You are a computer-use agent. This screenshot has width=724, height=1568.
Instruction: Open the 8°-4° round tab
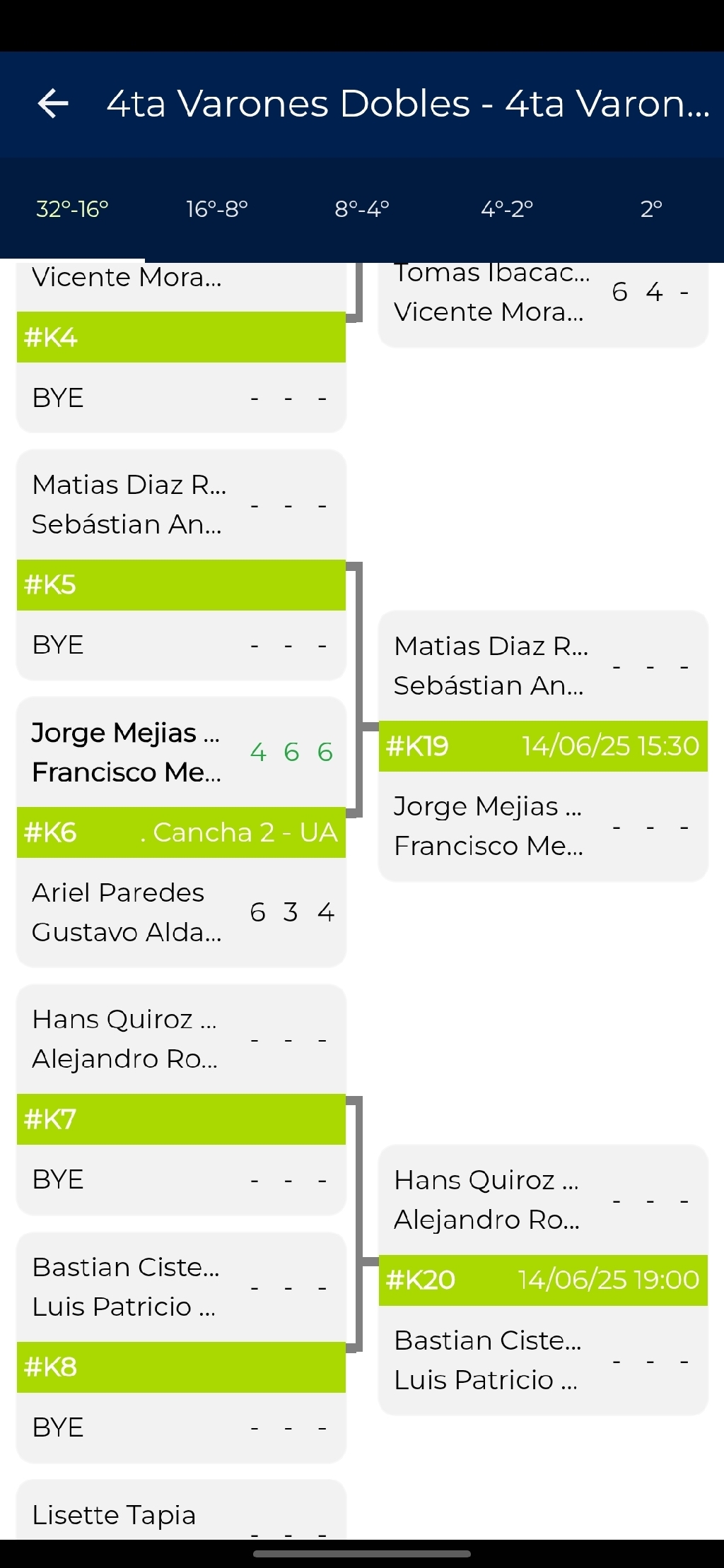[x=362, y=209]
